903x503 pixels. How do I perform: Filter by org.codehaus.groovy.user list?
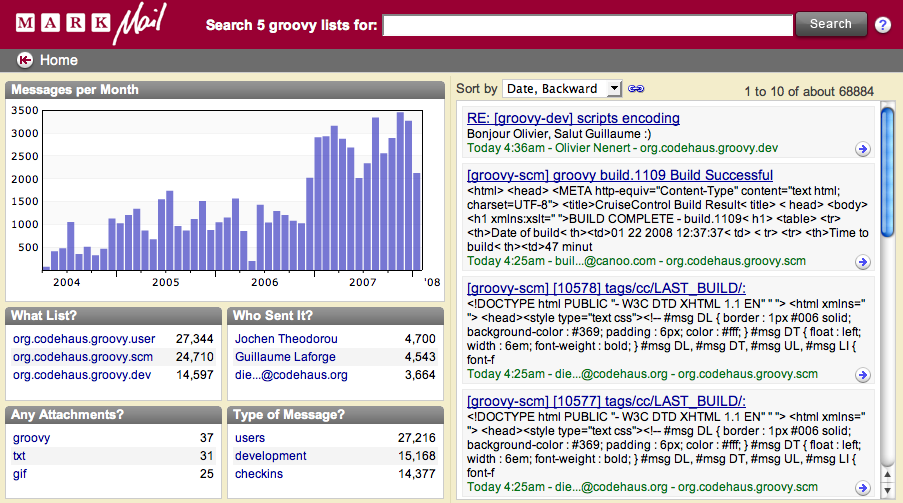click(x=84, y=339)
